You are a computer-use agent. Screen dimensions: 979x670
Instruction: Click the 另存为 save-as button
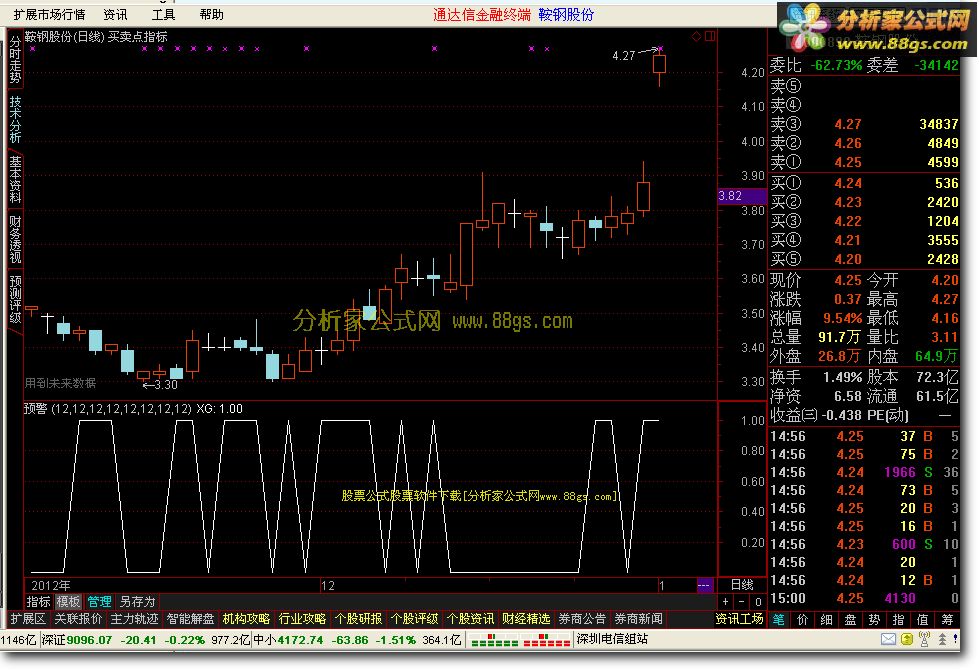137,602
